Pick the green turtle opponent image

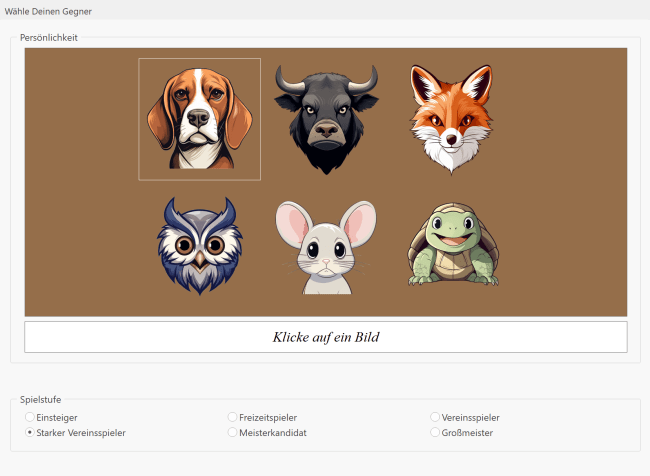coord(451,246)
